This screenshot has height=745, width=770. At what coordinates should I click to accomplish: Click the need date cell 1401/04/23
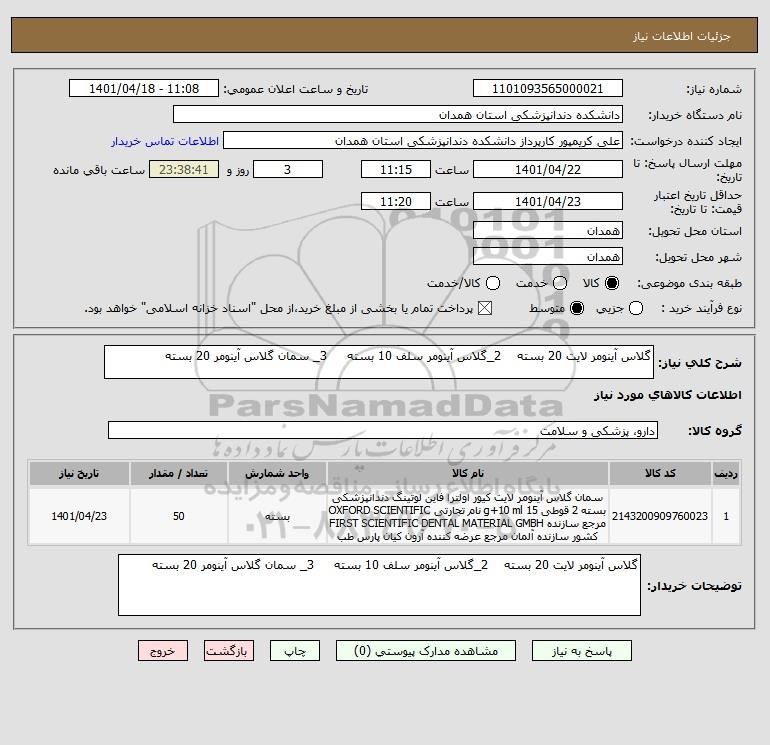(x=79, y=516)
